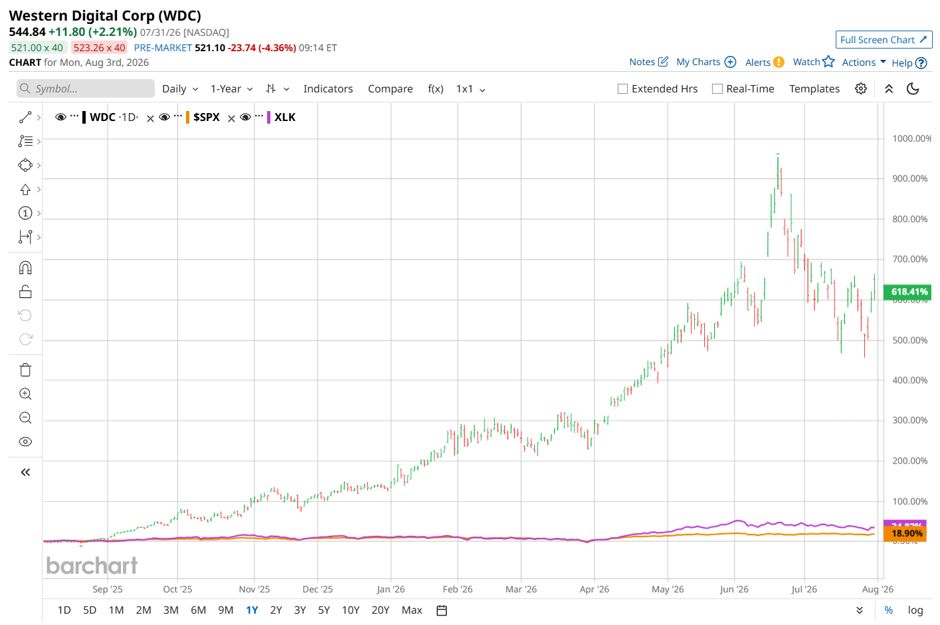Select the Max time range
This screenshot has width=940, height=625.
click(412, 611)
